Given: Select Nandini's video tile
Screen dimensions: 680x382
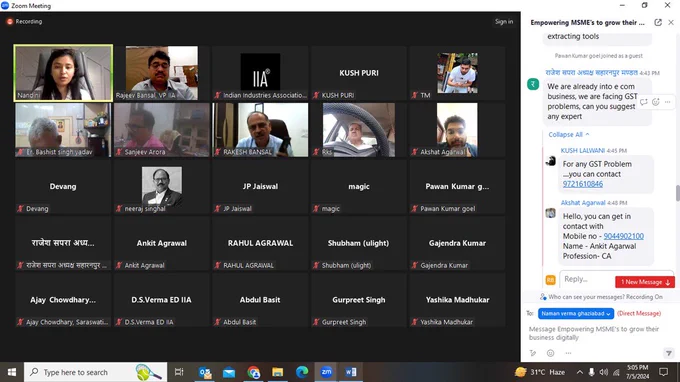Looking at the screenshot, I should click(x=63, y=73).
